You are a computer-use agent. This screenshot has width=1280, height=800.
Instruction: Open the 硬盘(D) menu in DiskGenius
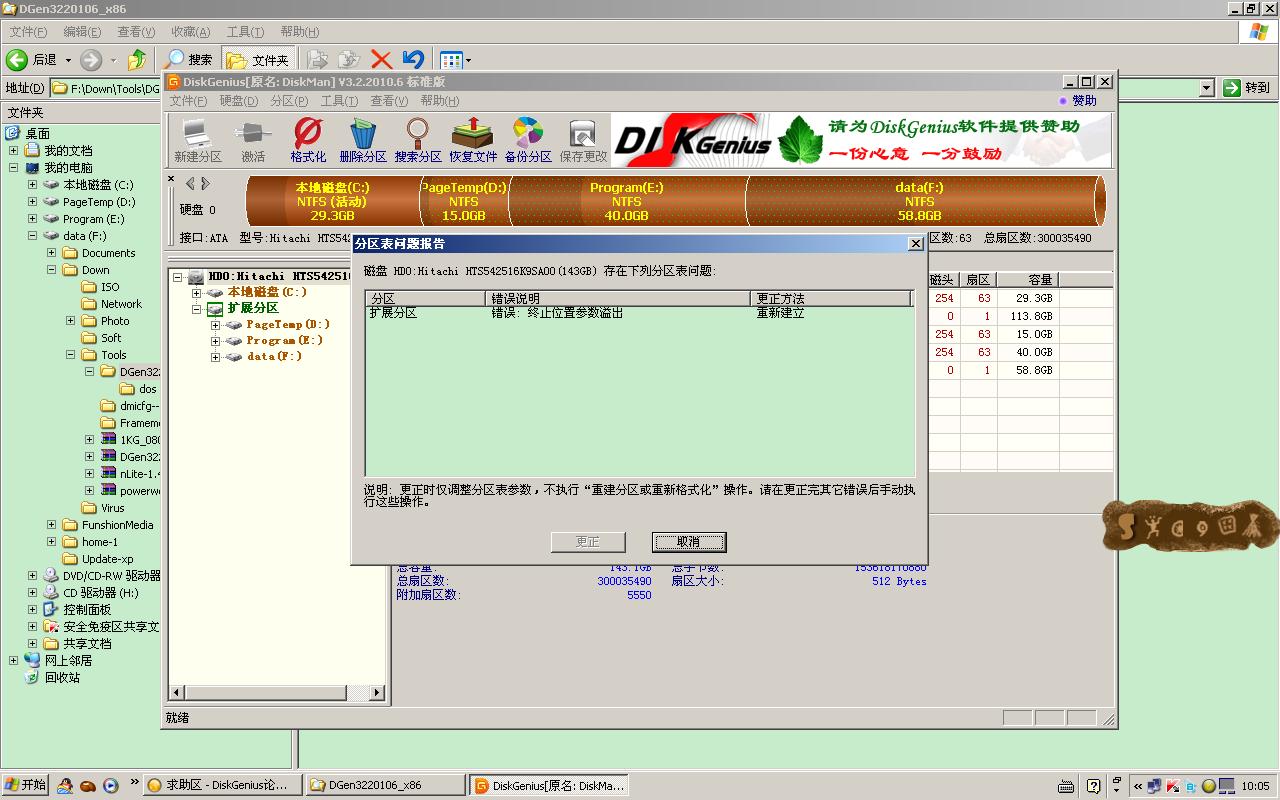(238, 101)
